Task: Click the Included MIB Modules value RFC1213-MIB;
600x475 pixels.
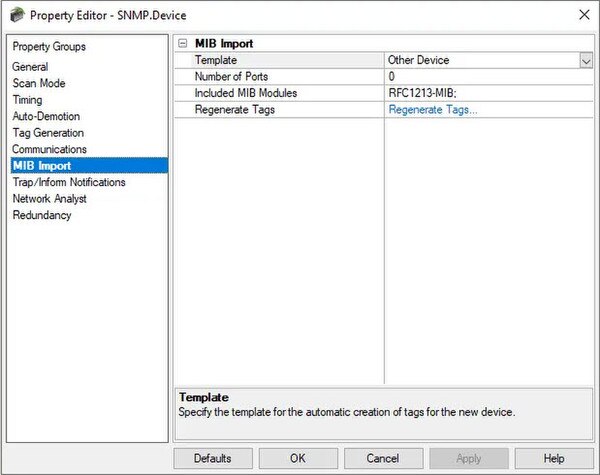Action: 489,93
